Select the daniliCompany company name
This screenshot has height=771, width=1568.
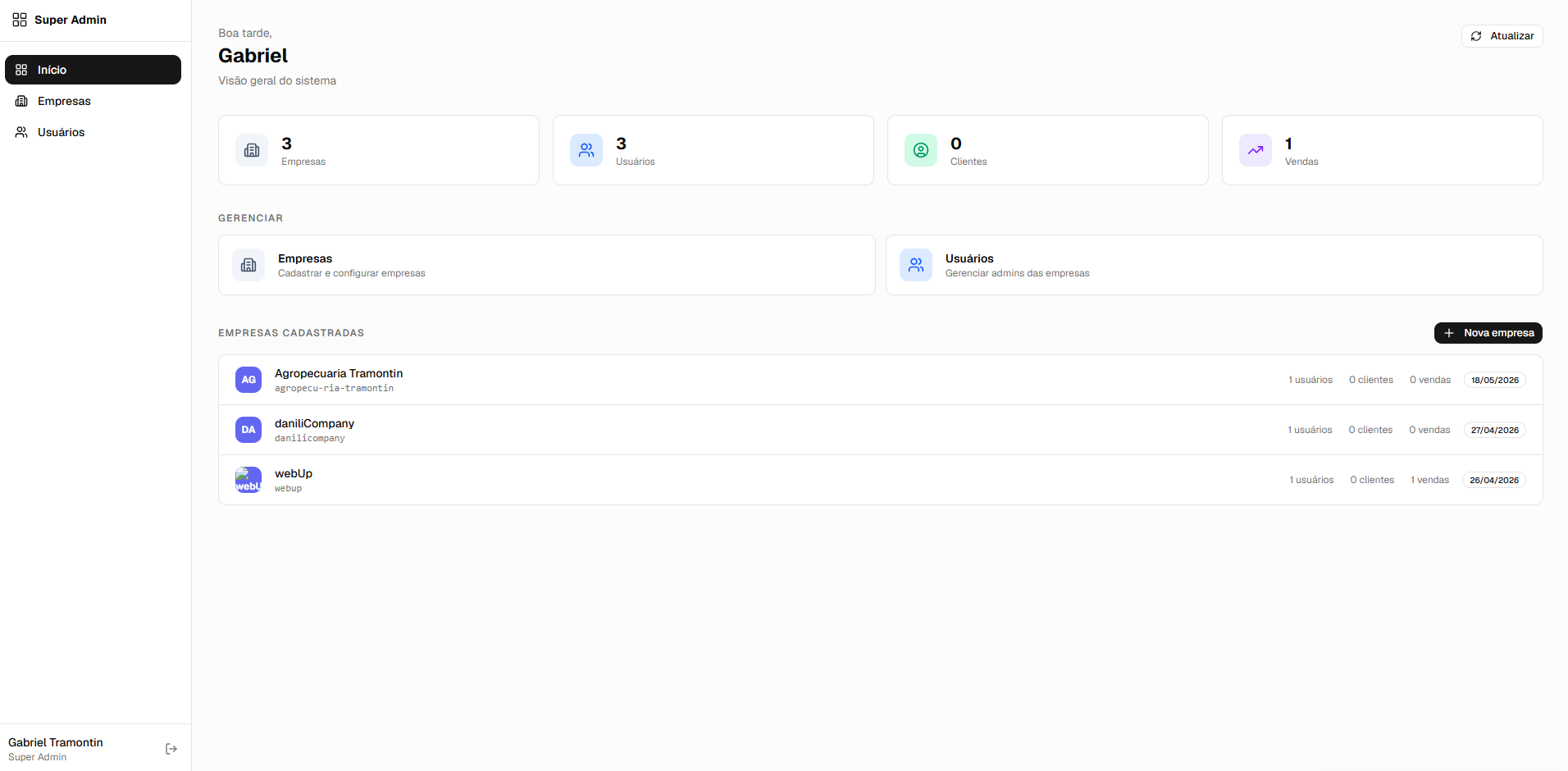pyautogui.click(x=314, y=423)
